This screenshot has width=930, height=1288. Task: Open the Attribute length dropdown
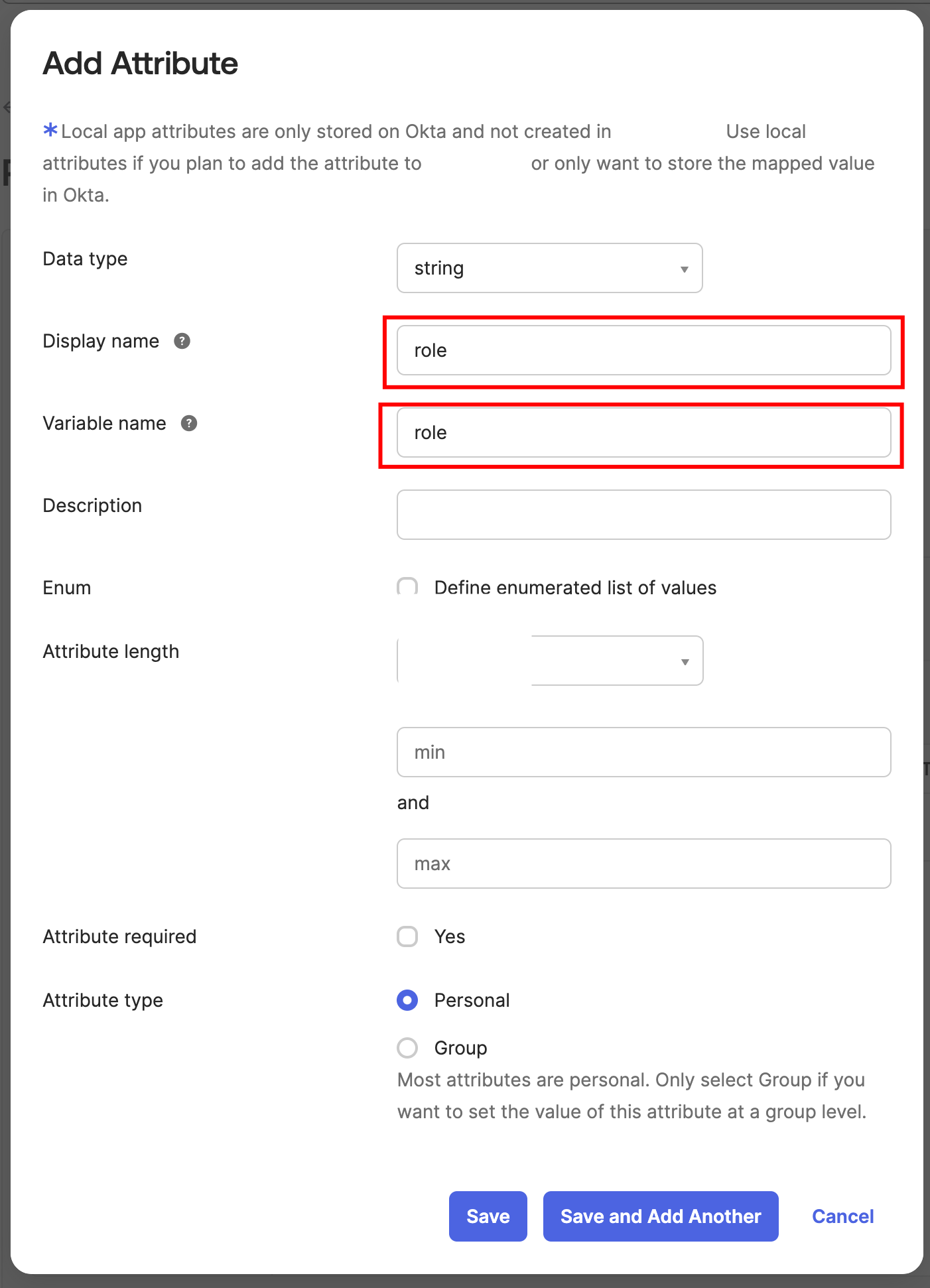tap(617, 660)
